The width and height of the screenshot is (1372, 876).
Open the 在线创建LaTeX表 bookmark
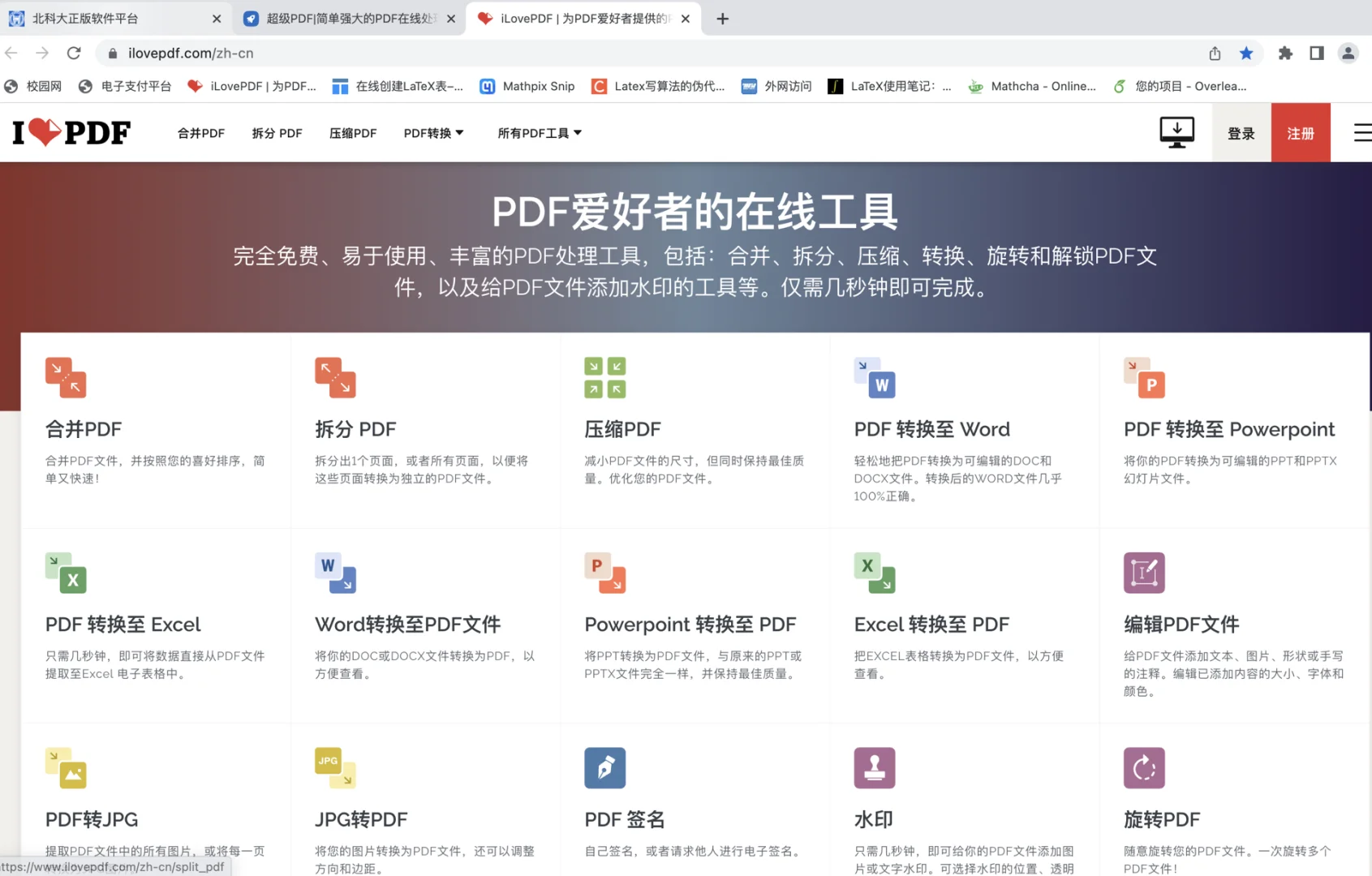[398, 86]
